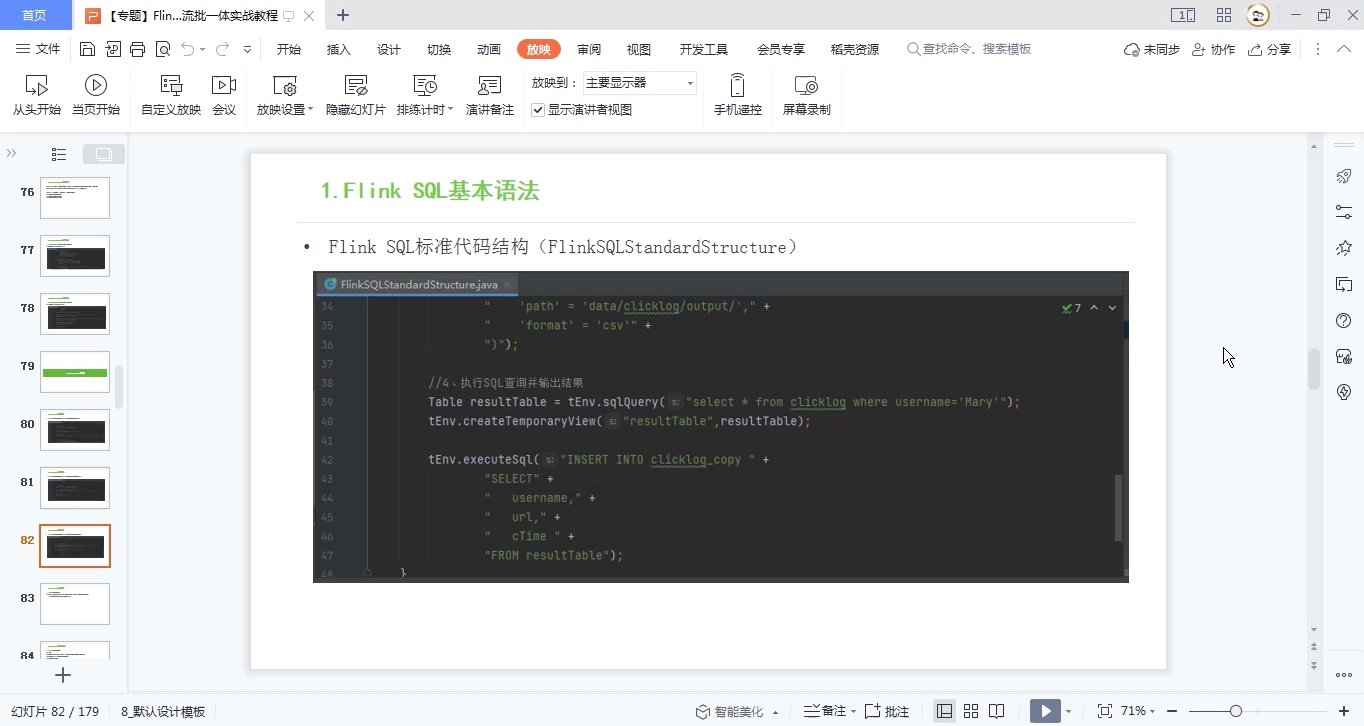Viewport: 1364px width, 726px height.
Task: Toggle the outline pane view on the left
Action: (58, 154)
